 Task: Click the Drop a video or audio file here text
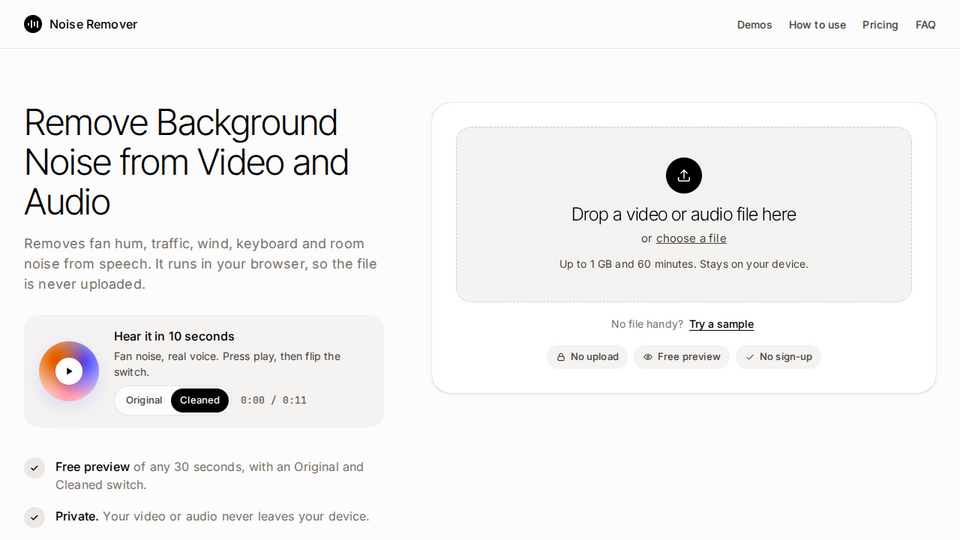[684, 214]
